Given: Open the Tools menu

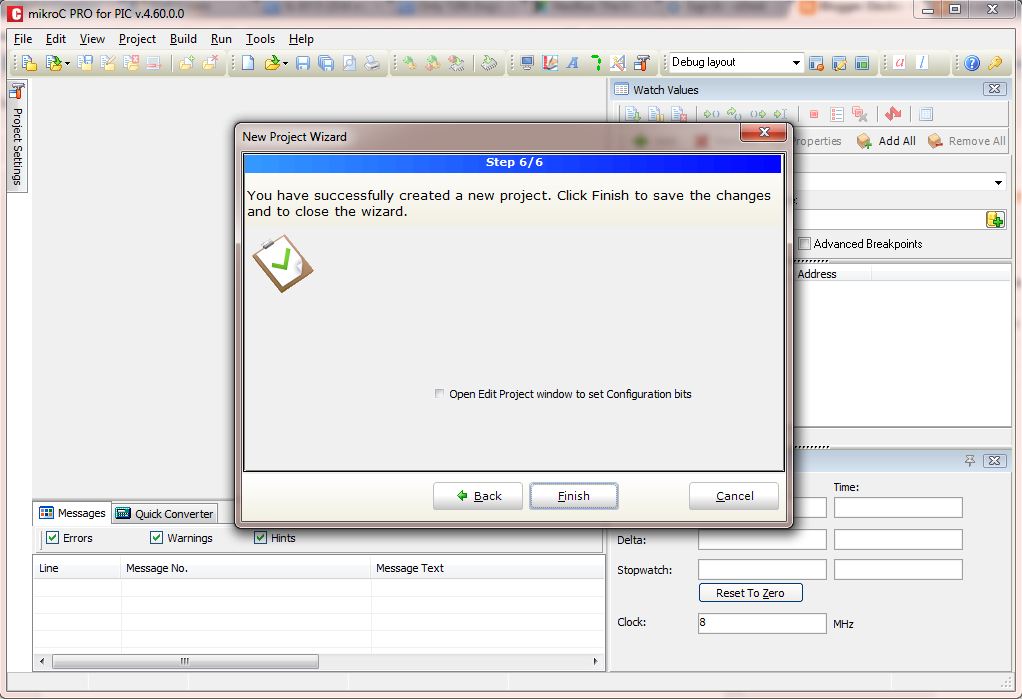Looking at the screenshot, I should [260, 39].
